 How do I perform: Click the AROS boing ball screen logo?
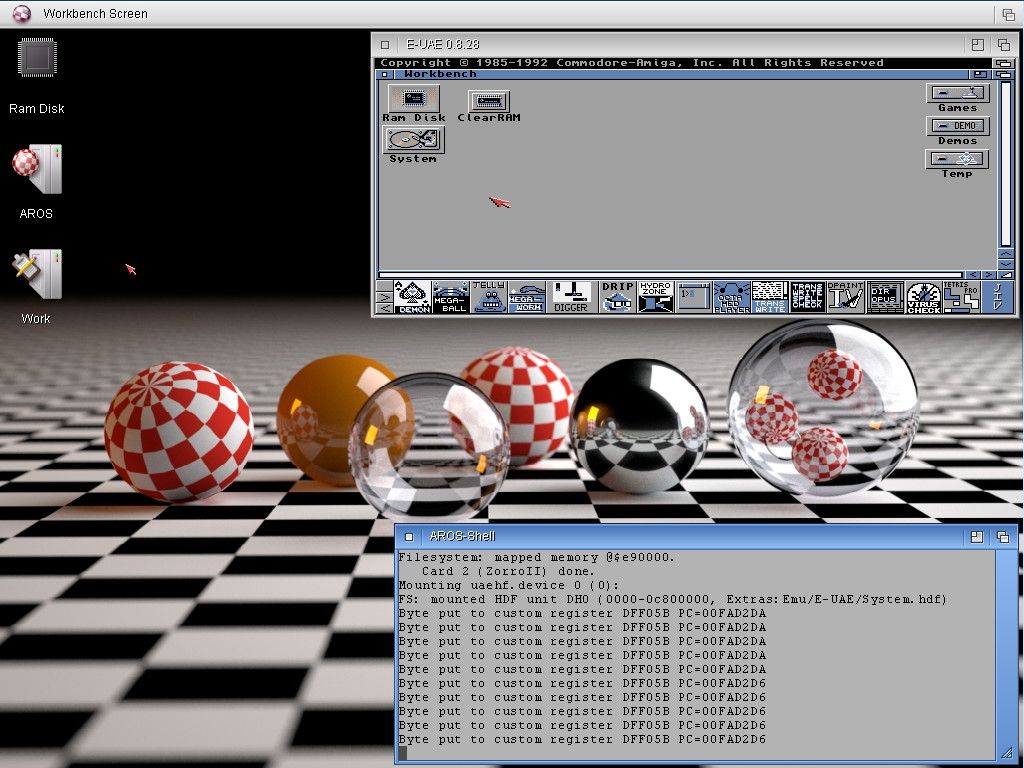click(x=22, y=13)
